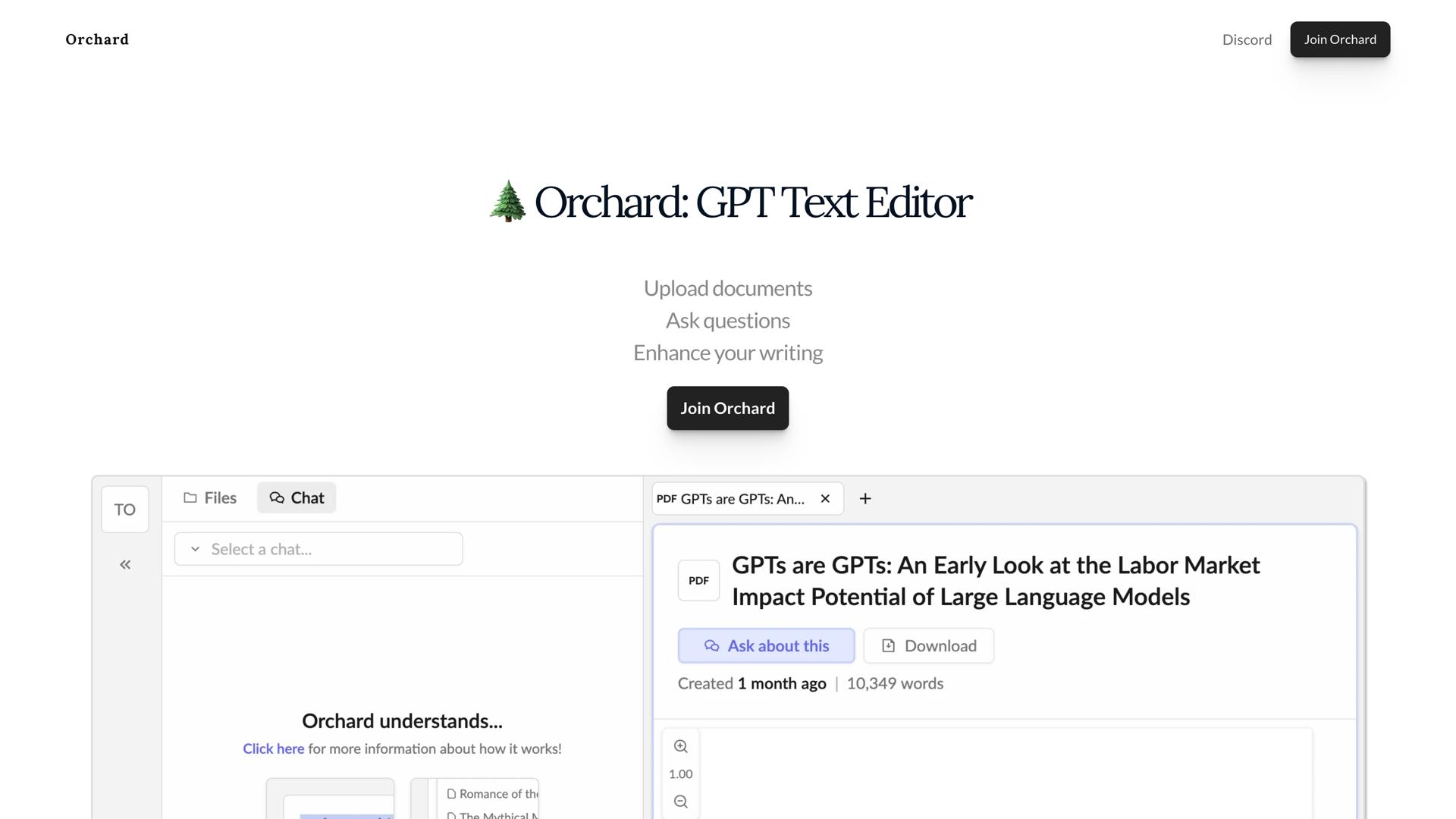Screen dimensions: 1456x819
Task: Click the zoom out magnifier icon
Action: click(x=680, y=802)
